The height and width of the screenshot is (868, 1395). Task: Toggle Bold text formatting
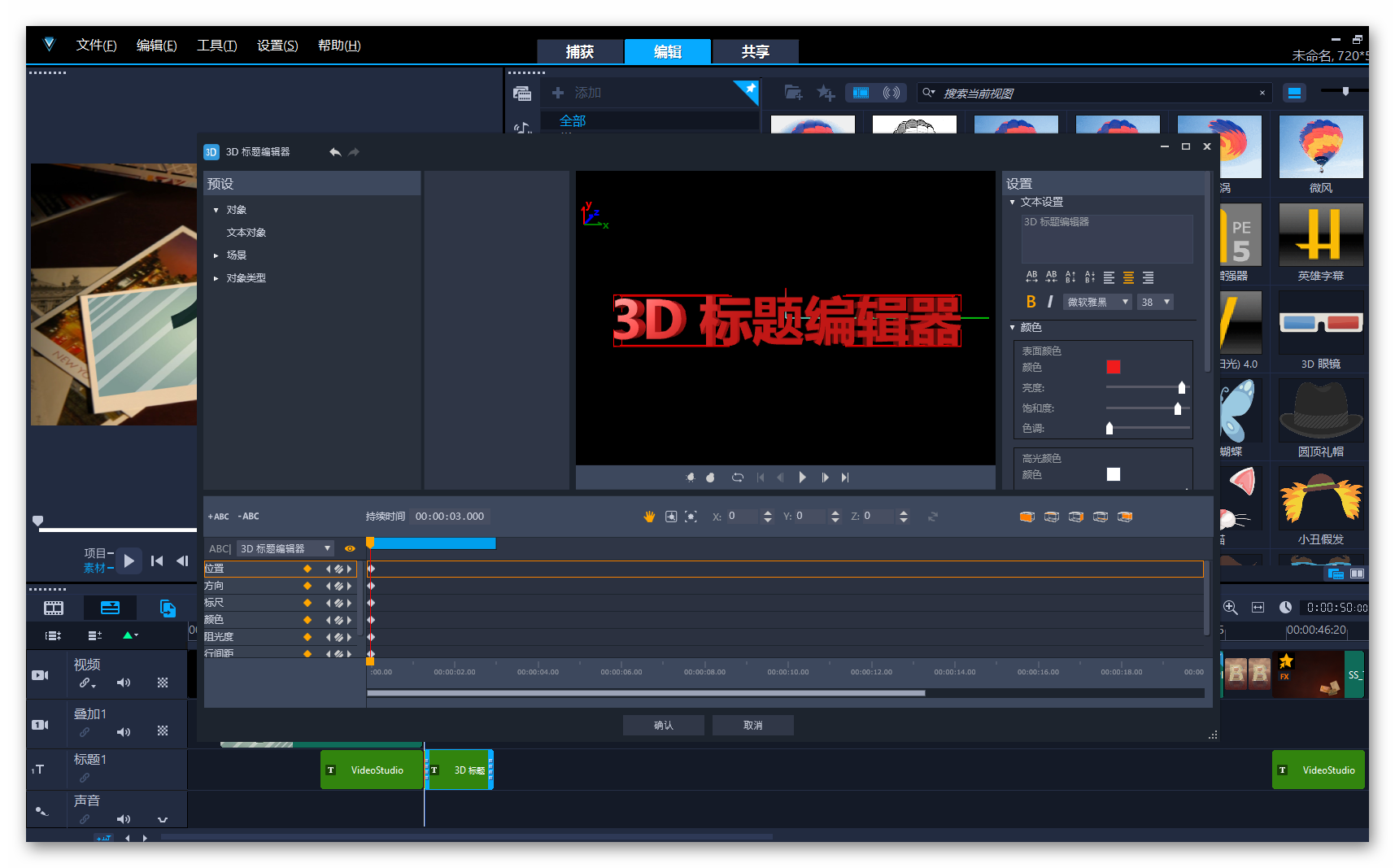pyautogui.click(x=1031, y=302)
